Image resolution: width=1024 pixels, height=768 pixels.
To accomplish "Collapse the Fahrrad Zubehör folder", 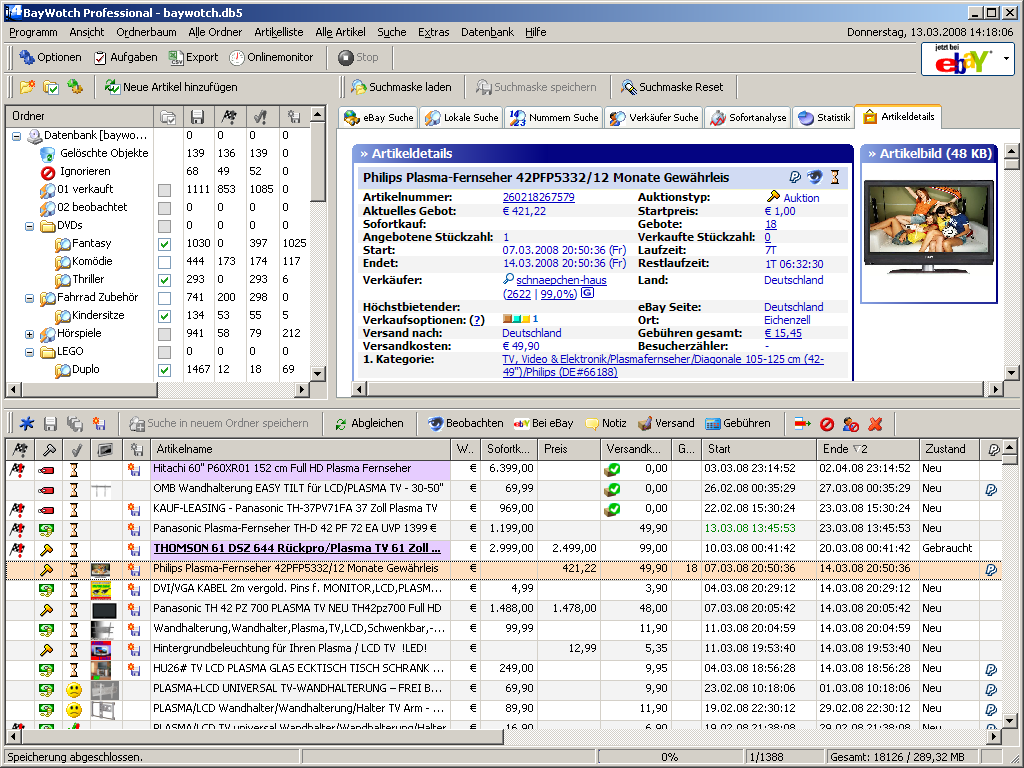I will 29,298.
